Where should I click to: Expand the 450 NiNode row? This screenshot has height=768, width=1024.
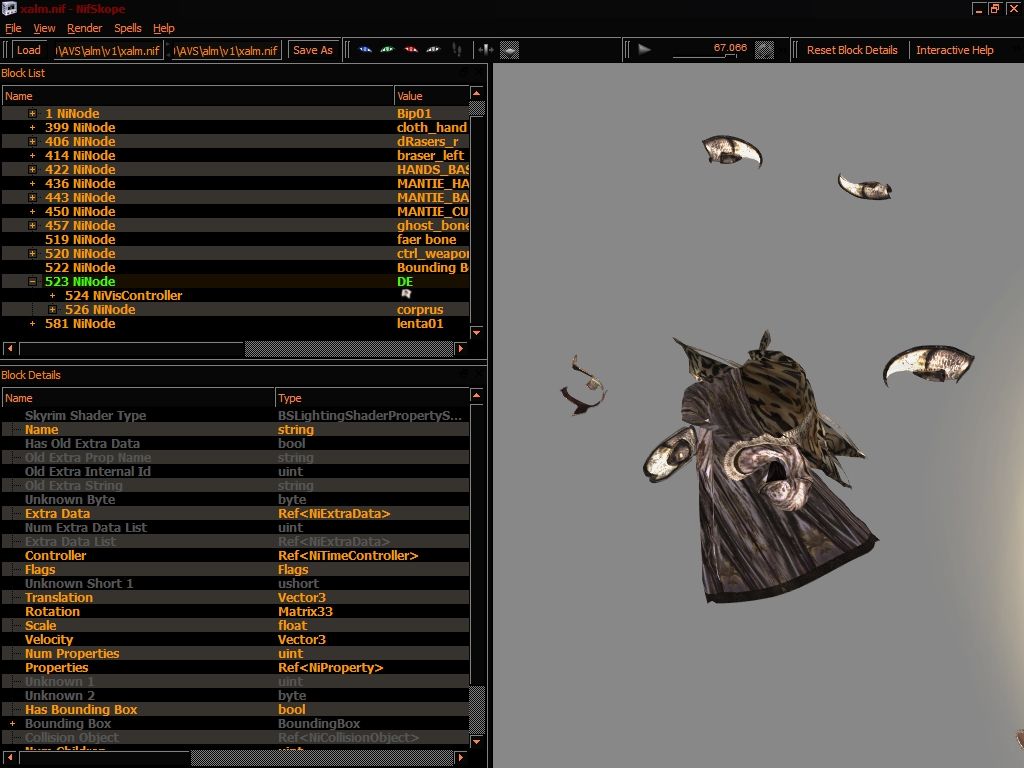pyautogui.click(x=32, y=212)
